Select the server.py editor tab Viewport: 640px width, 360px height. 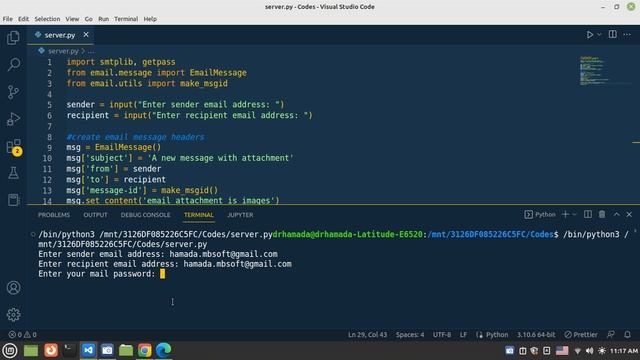(x=60, y=35)
